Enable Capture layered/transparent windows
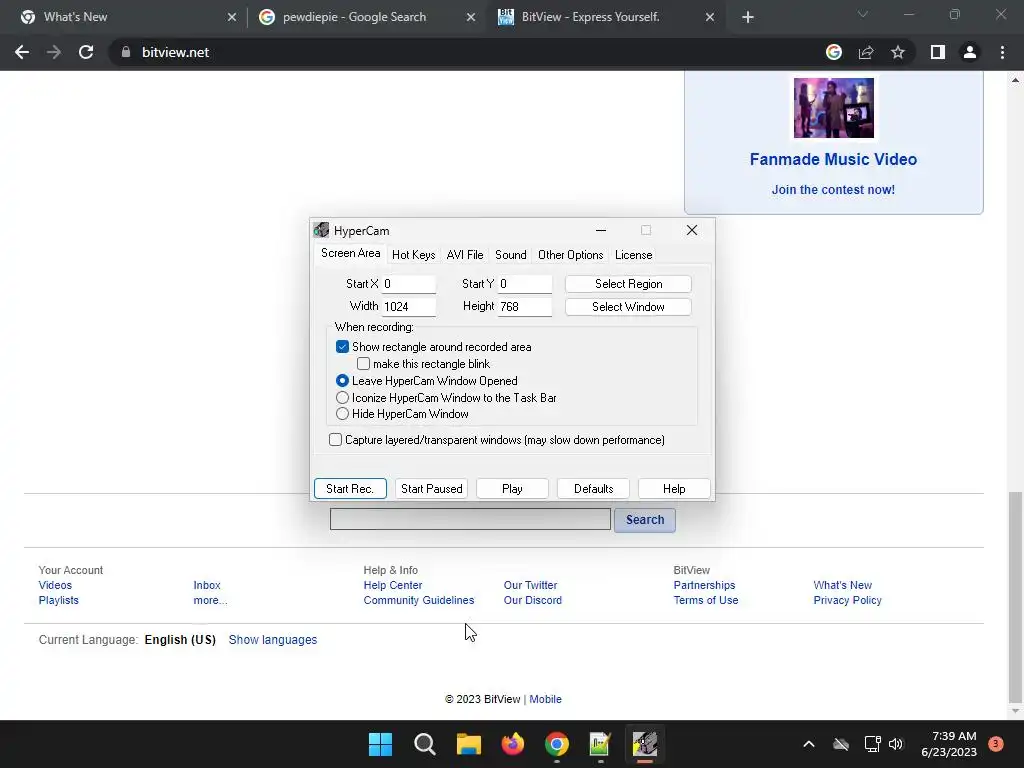This screenshot has height=768, width=1024. [335, 440]
